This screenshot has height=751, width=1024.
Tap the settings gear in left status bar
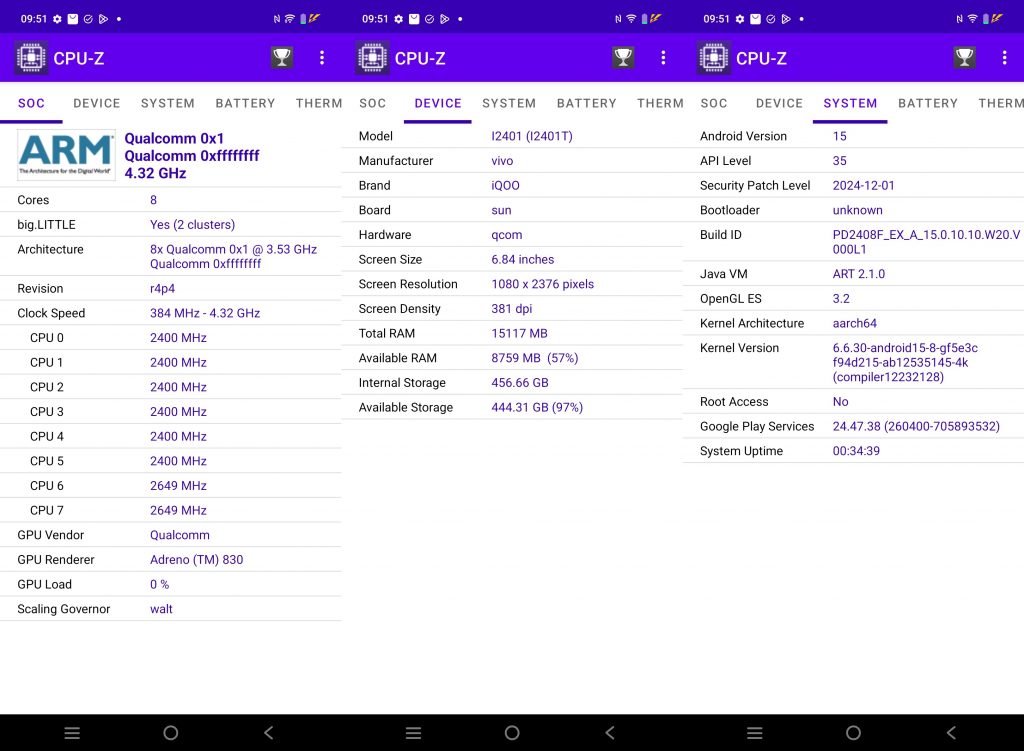point(57,19)
